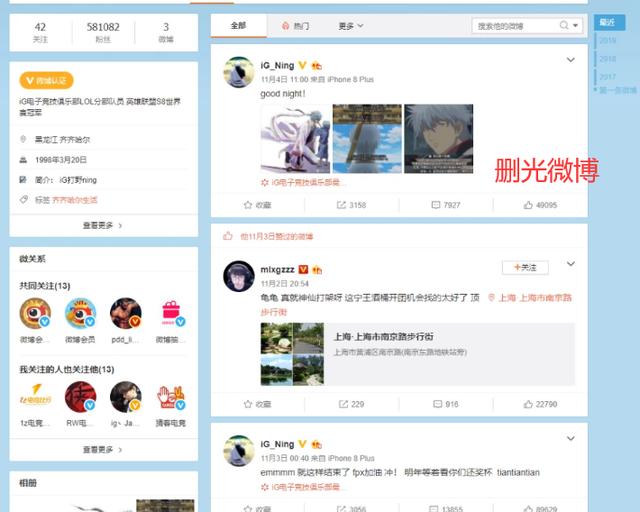Click the 3 微博 posts count
This screenshot has height=512, width=640.
(x=166, y=32)
